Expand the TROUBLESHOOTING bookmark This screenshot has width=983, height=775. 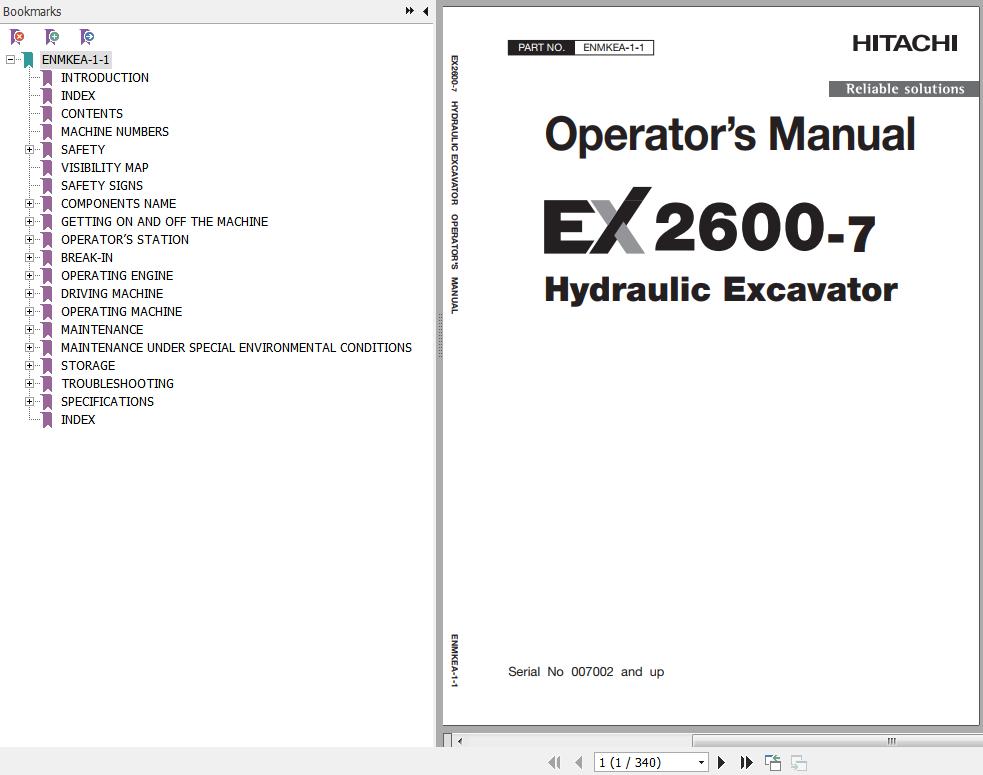click(29, 384)
